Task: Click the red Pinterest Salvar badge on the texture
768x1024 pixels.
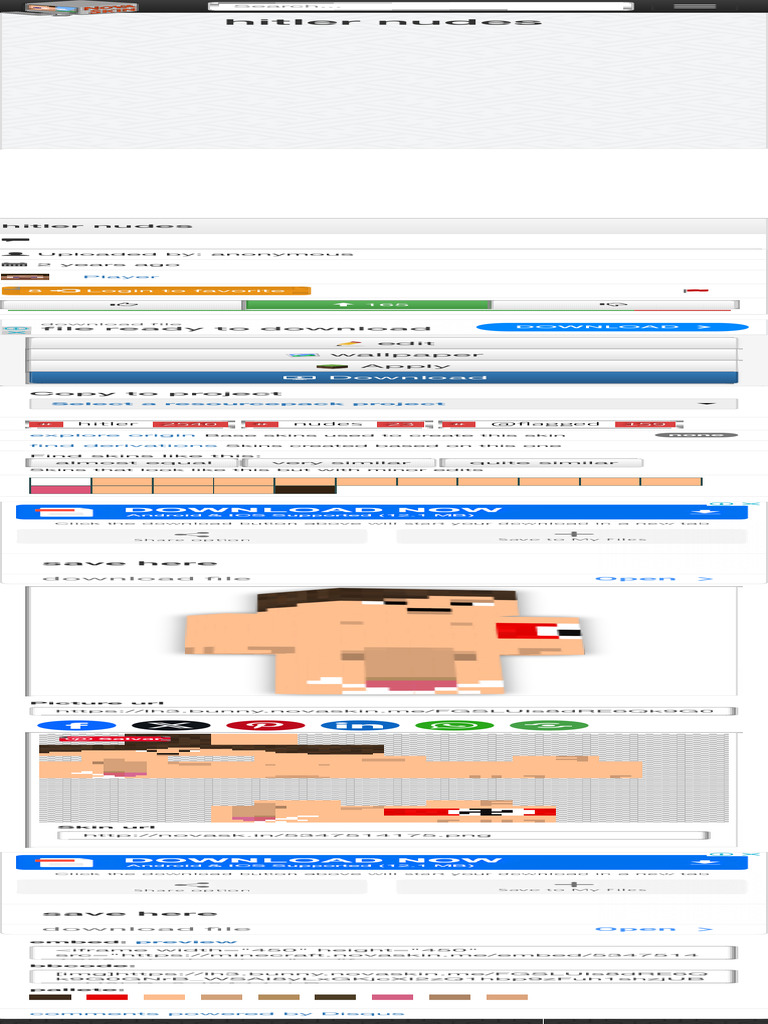Action: point(116,739)
